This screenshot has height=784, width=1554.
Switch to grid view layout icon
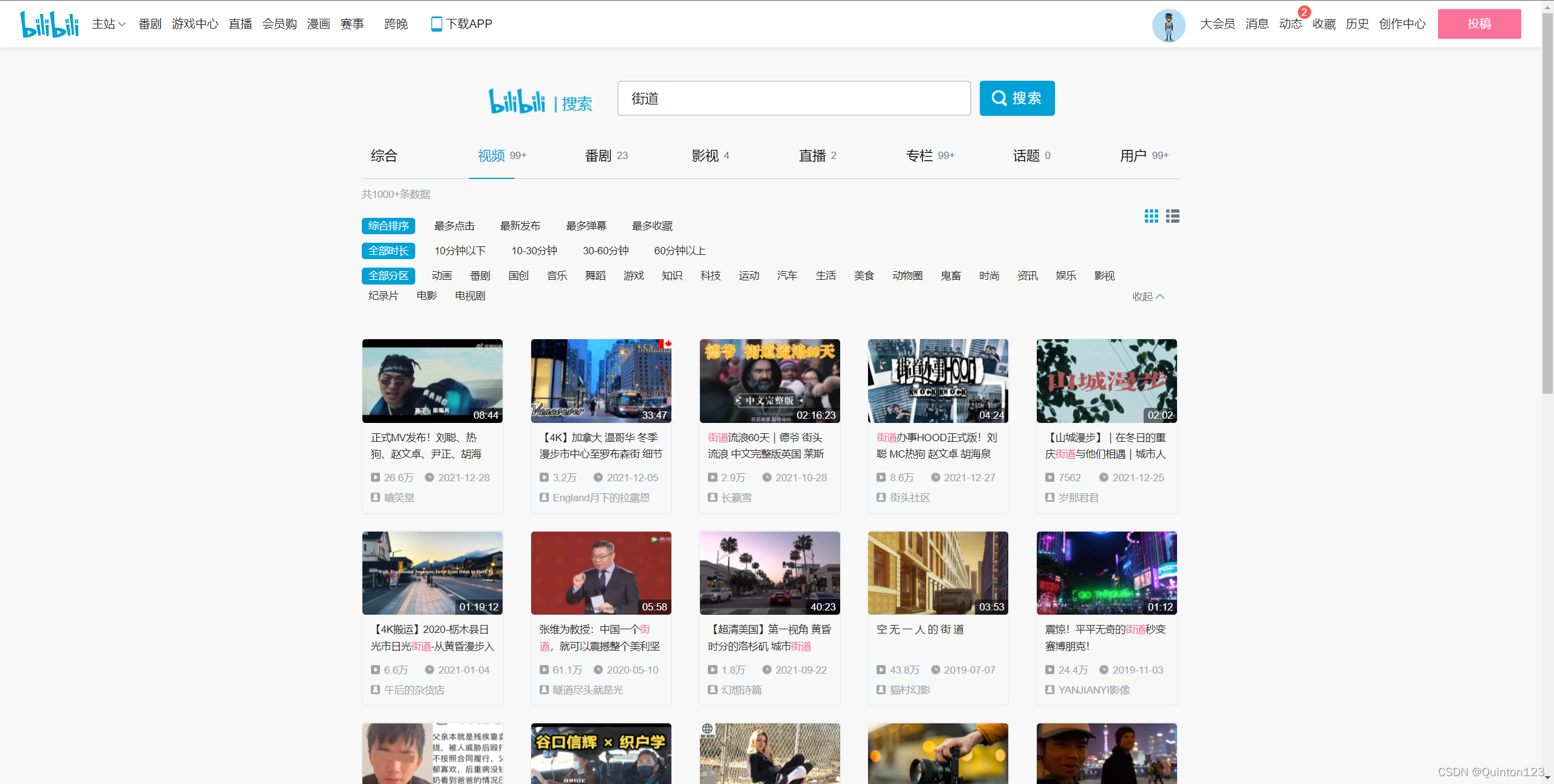pos(1151,216)
